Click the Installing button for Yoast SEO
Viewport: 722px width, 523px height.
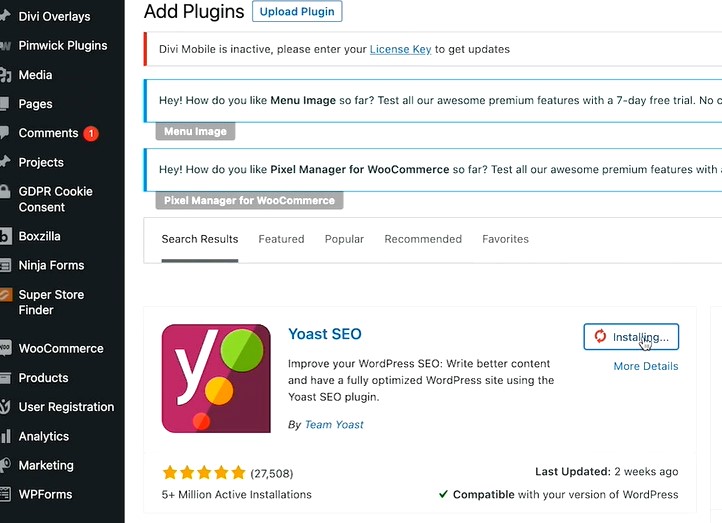point(631,337)
